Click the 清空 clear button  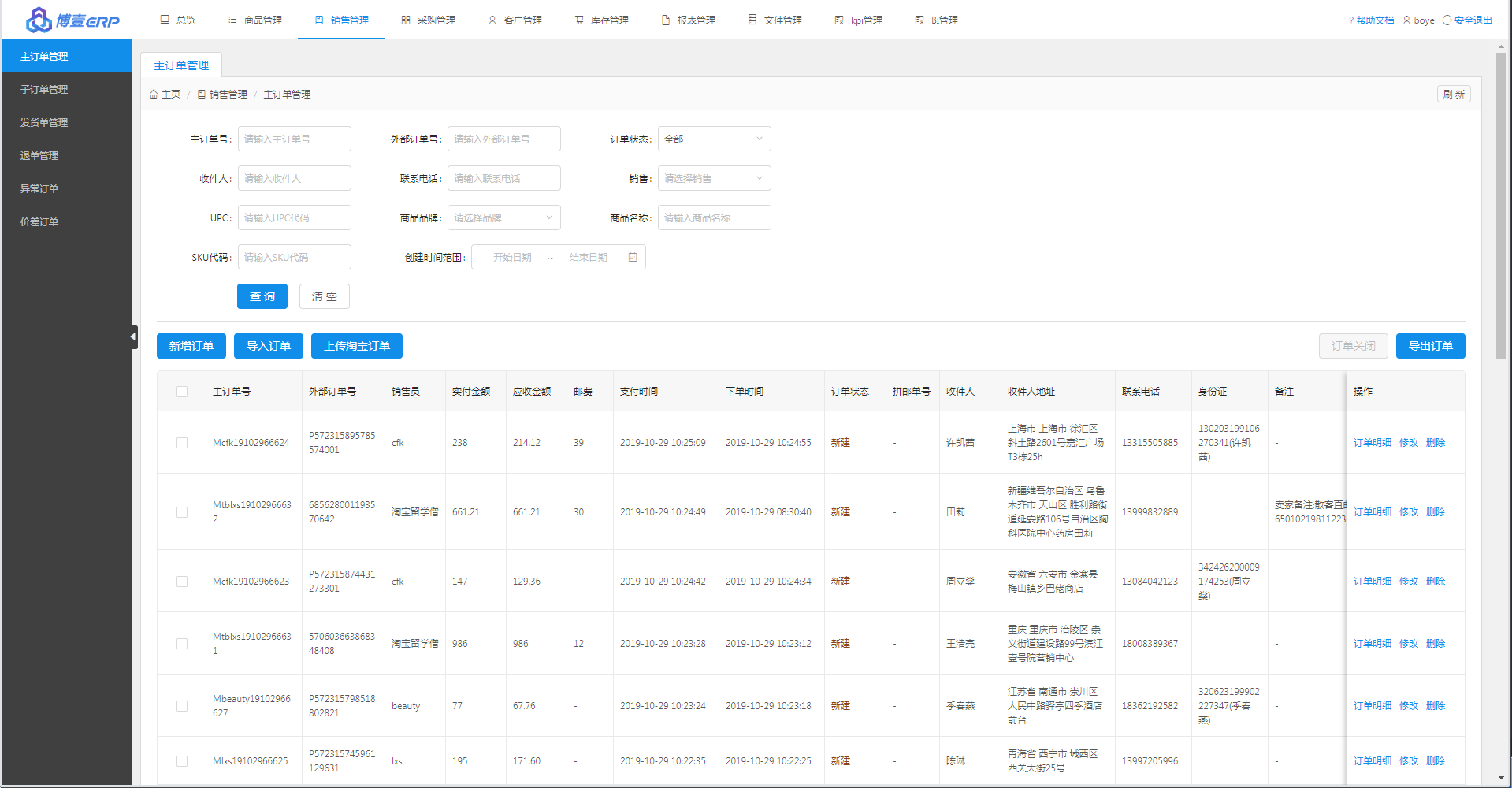tap(325, 296)
